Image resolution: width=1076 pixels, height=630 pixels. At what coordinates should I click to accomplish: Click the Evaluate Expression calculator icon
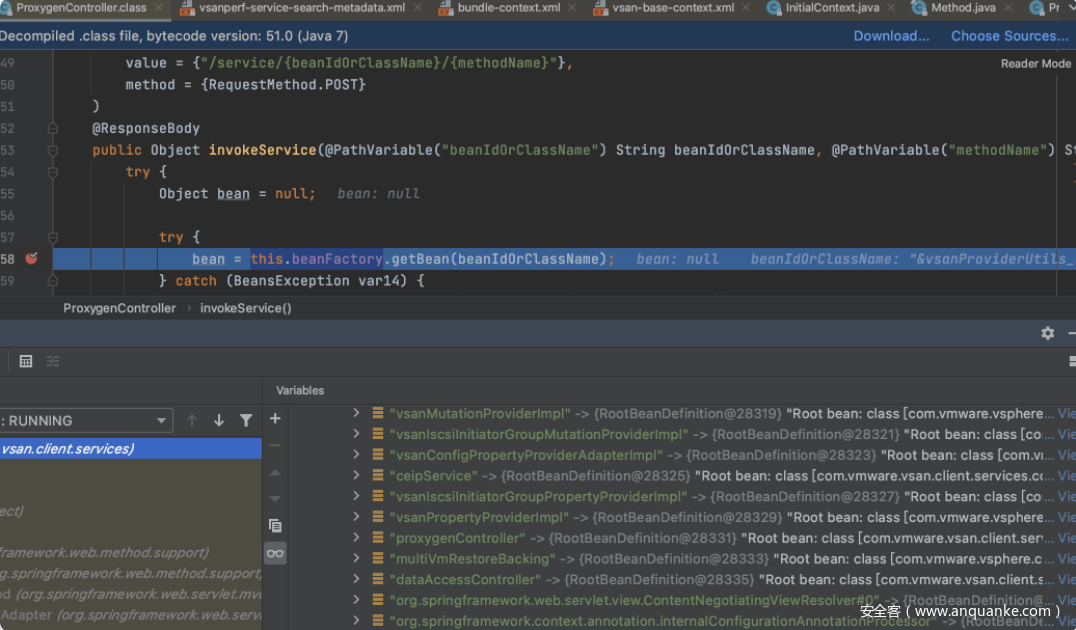coord(26,361)
